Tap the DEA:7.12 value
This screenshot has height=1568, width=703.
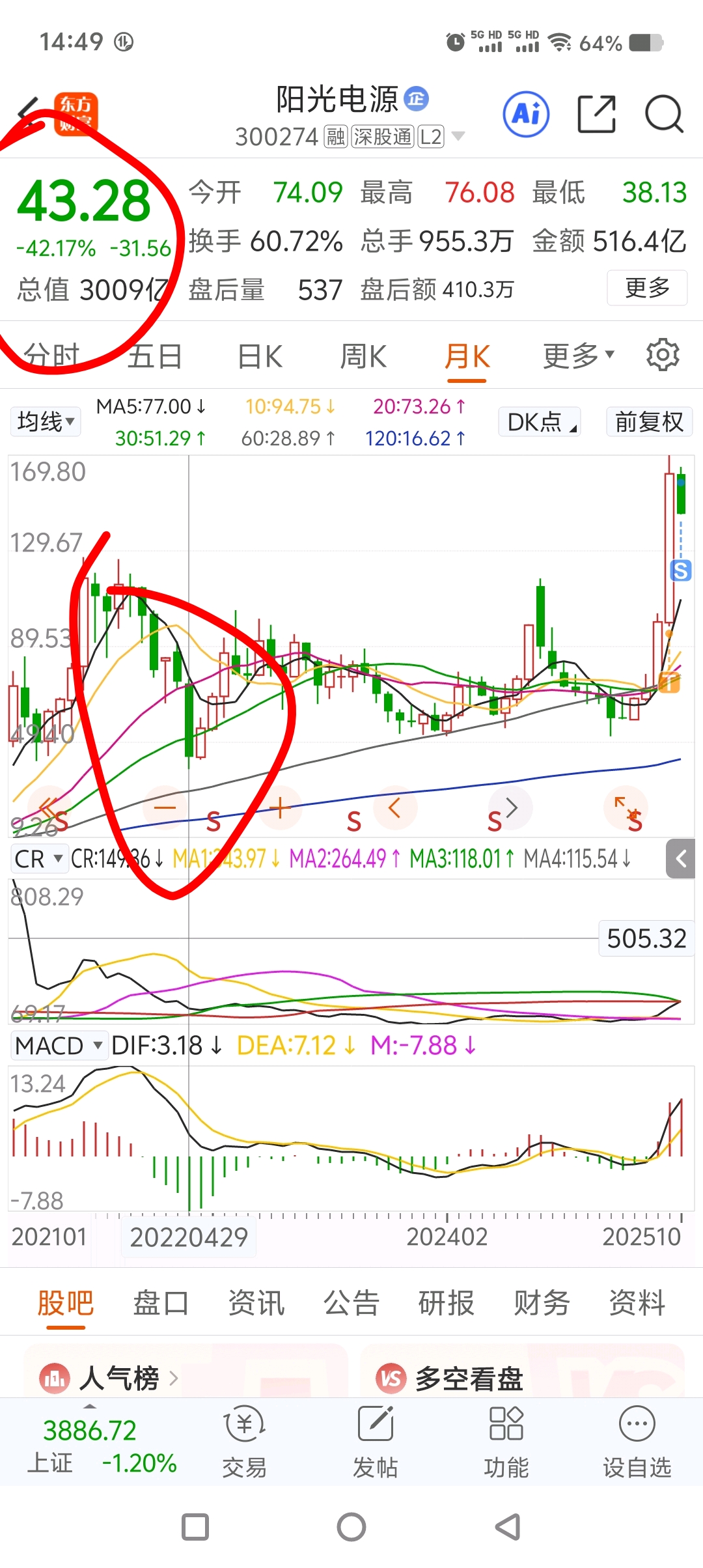(296, 1046)
